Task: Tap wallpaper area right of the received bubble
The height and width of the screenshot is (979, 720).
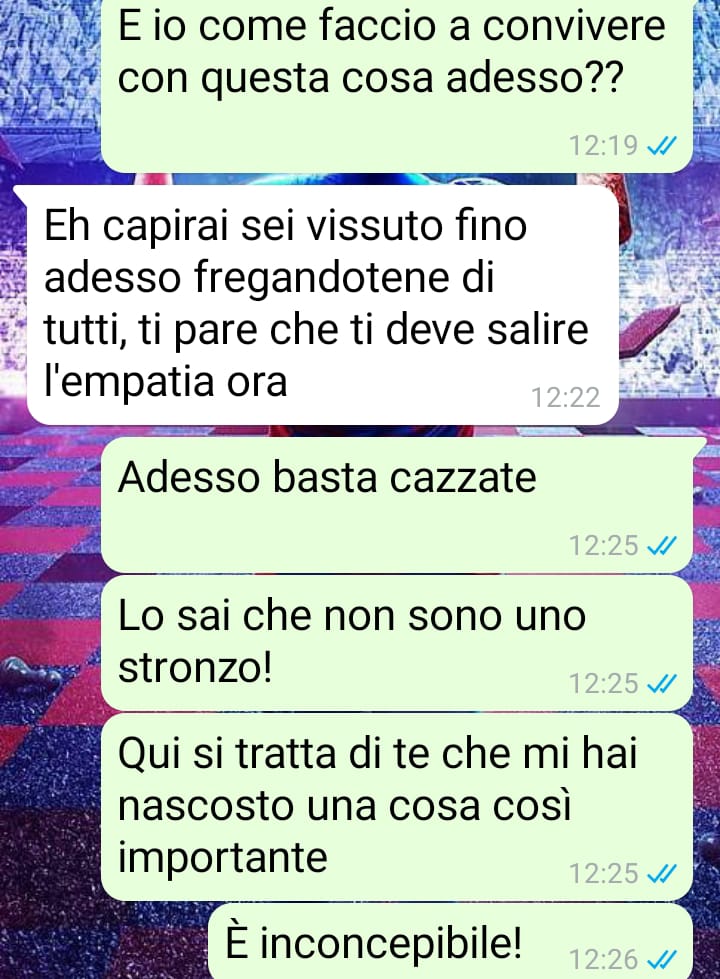Action: coord(669,305)
